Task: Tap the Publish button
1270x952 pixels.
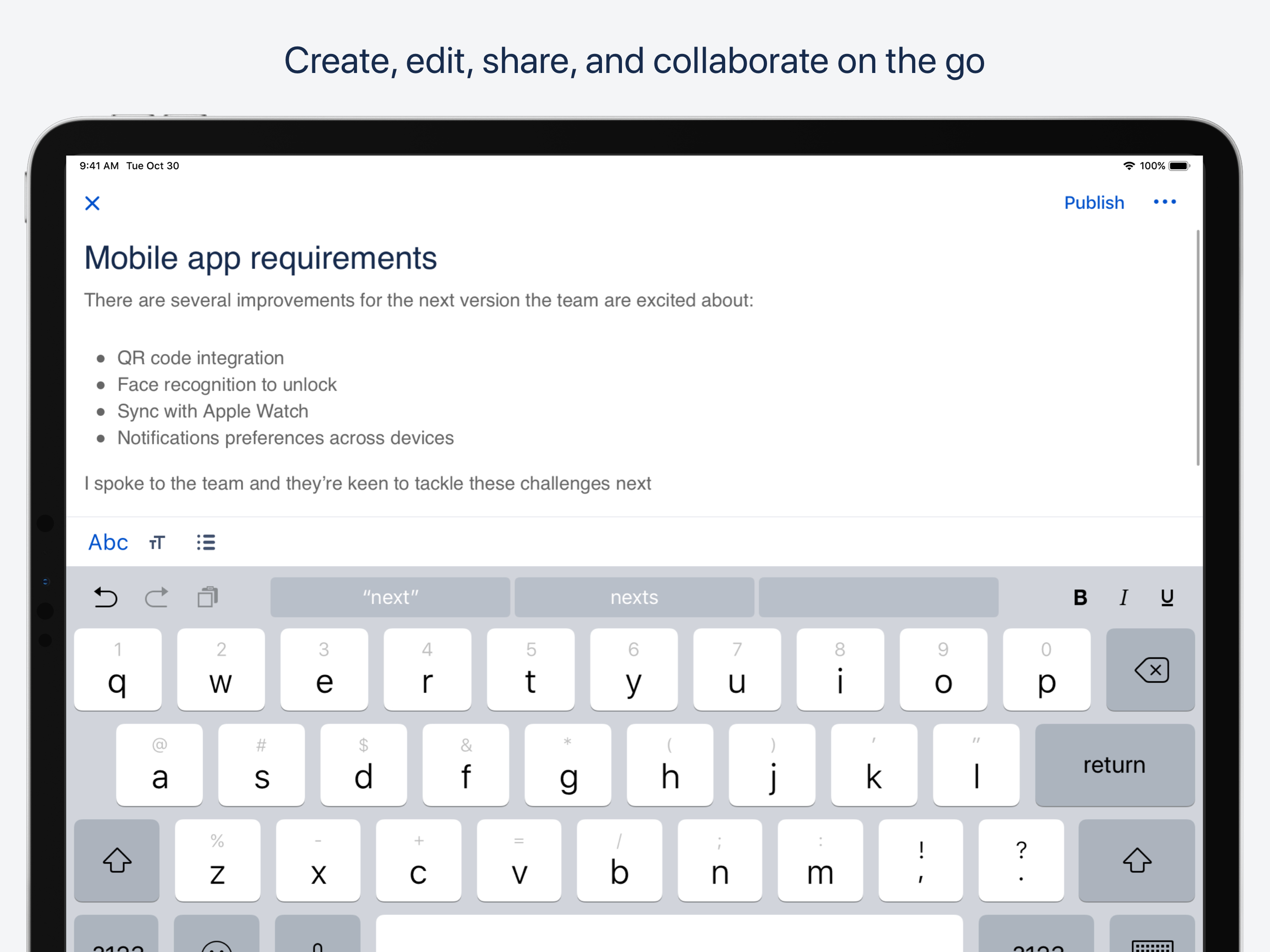Action: pos(1094,203)
